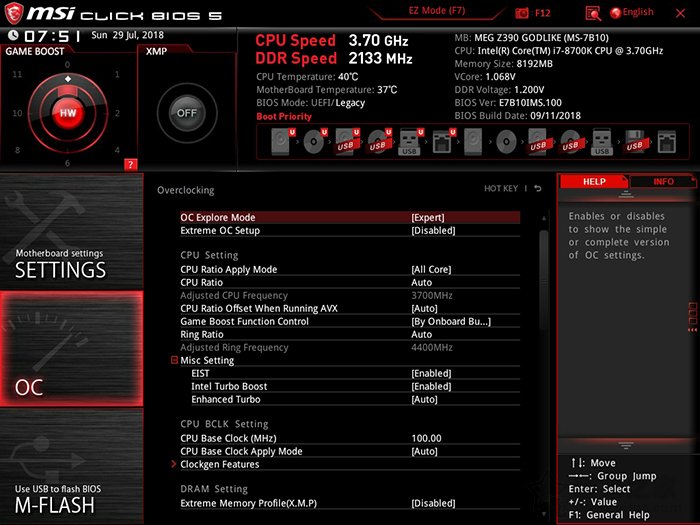Viewport: 700px width, 525px height.
Task: Open the HOT KEY list
Action: coord(501,188)
